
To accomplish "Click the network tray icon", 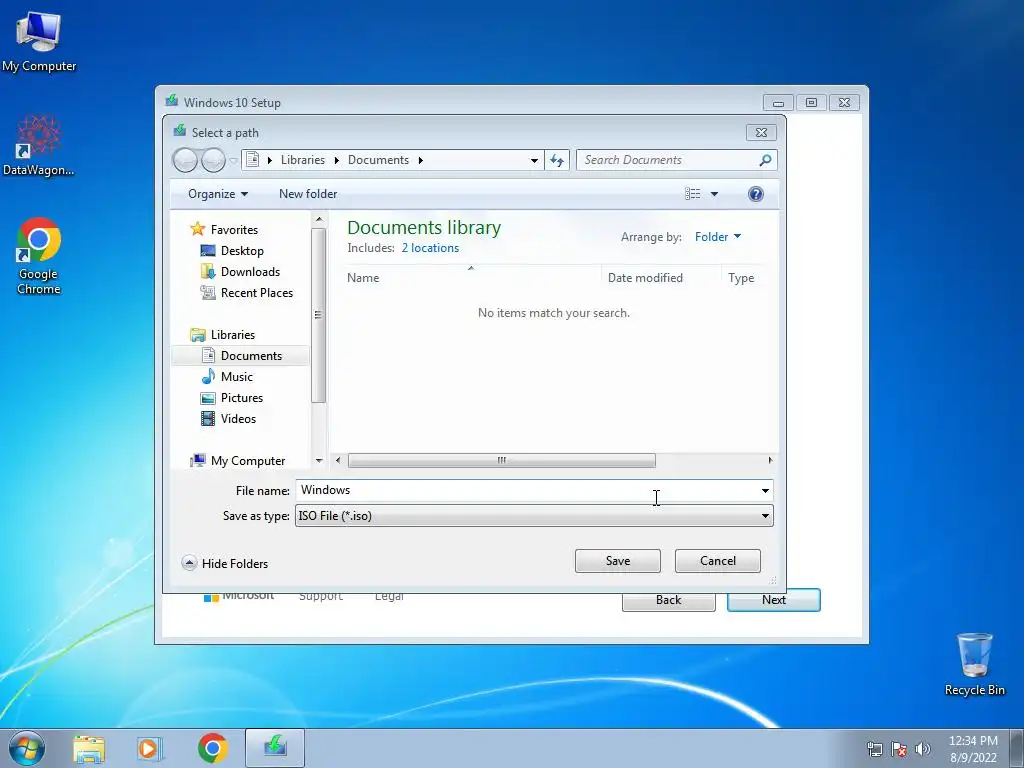I will (x=874, y=749).
